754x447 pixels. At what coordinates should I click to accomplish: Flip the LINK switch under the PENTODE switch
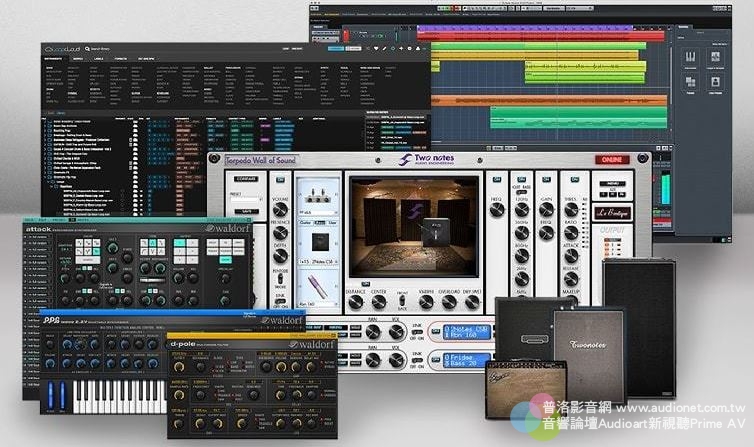[280, 301]
